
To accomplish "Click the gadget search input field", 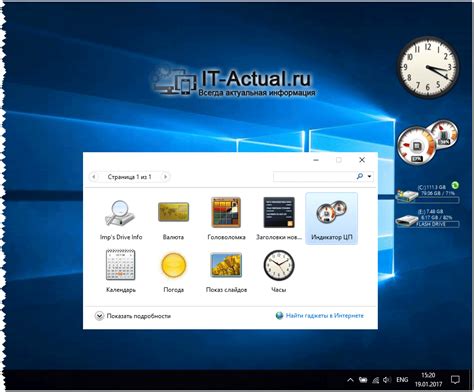I will pyautogui.click(x=314, y=176).
